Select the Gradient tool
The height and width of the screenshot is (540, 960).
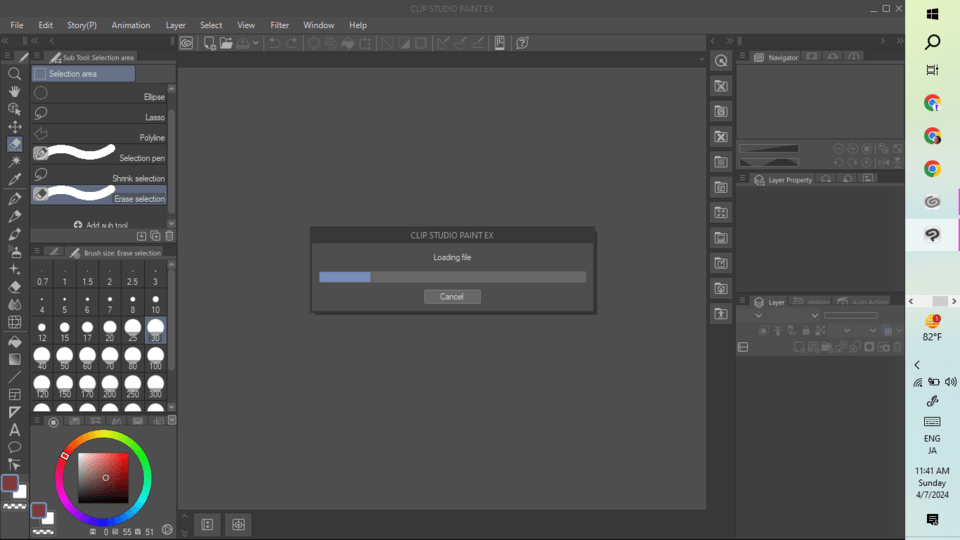coord(15,359)
